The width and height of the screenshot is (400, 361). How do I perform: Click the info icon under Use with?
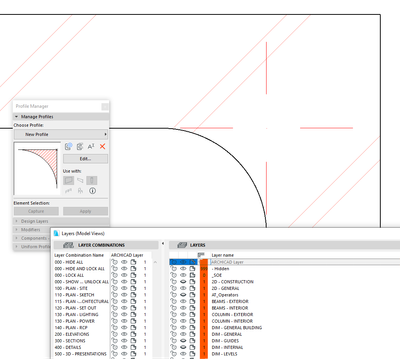point(92,191)
